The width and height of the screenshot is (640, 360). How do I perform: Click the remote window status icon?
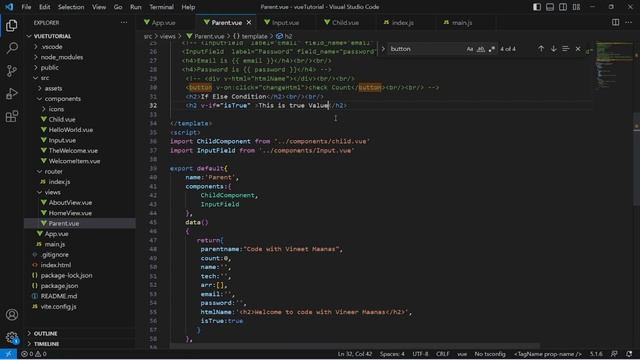pos(8,354)
